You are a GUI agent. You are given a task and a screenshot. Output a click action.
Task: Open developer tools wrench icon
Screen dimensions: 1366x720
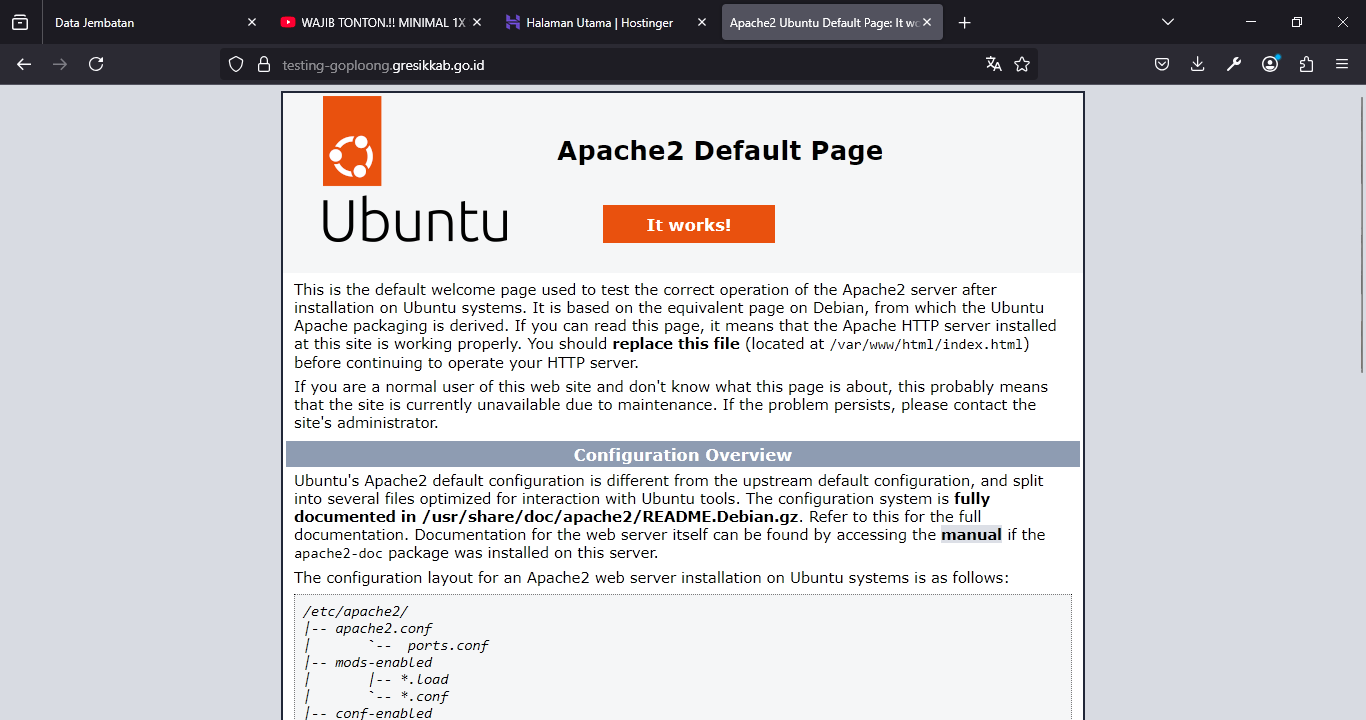click(x=1234, y=64)
